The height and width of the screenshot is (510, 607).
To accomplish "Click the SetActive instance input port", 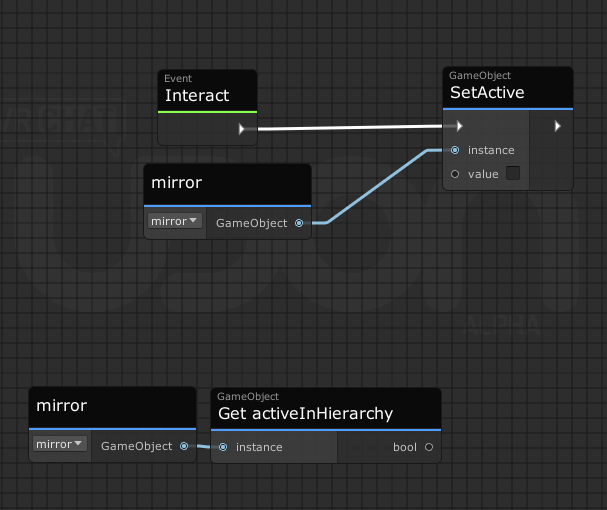I will click(455, 150).
